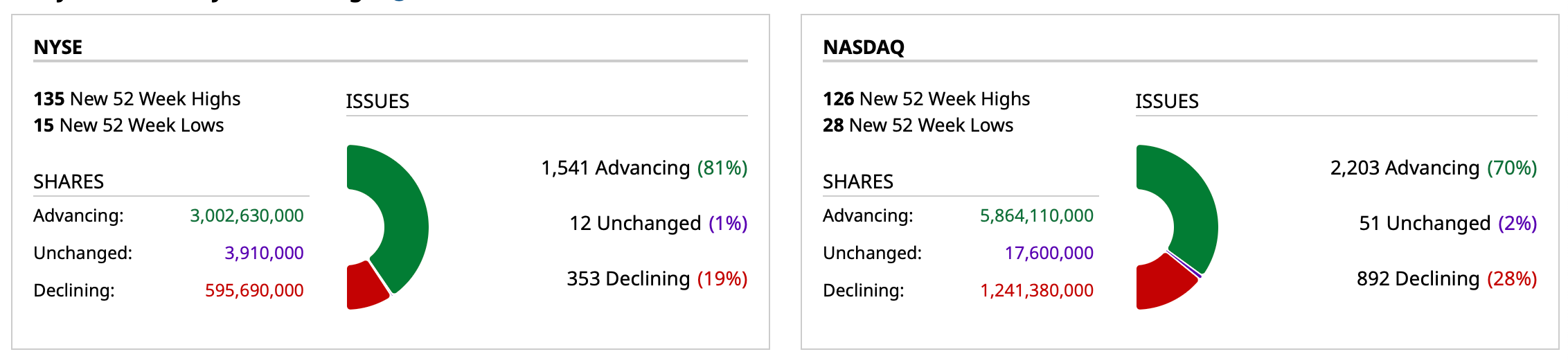The image size is (1568, 363).
Task: Select the NYSE 353 Declining issues label
Action: 657,278
